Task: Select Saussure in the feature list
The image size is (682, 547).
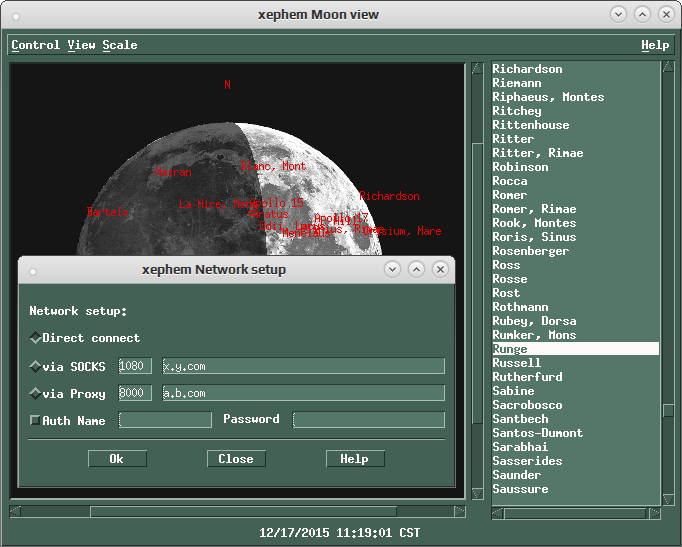Action: click(x=575, y=489)
